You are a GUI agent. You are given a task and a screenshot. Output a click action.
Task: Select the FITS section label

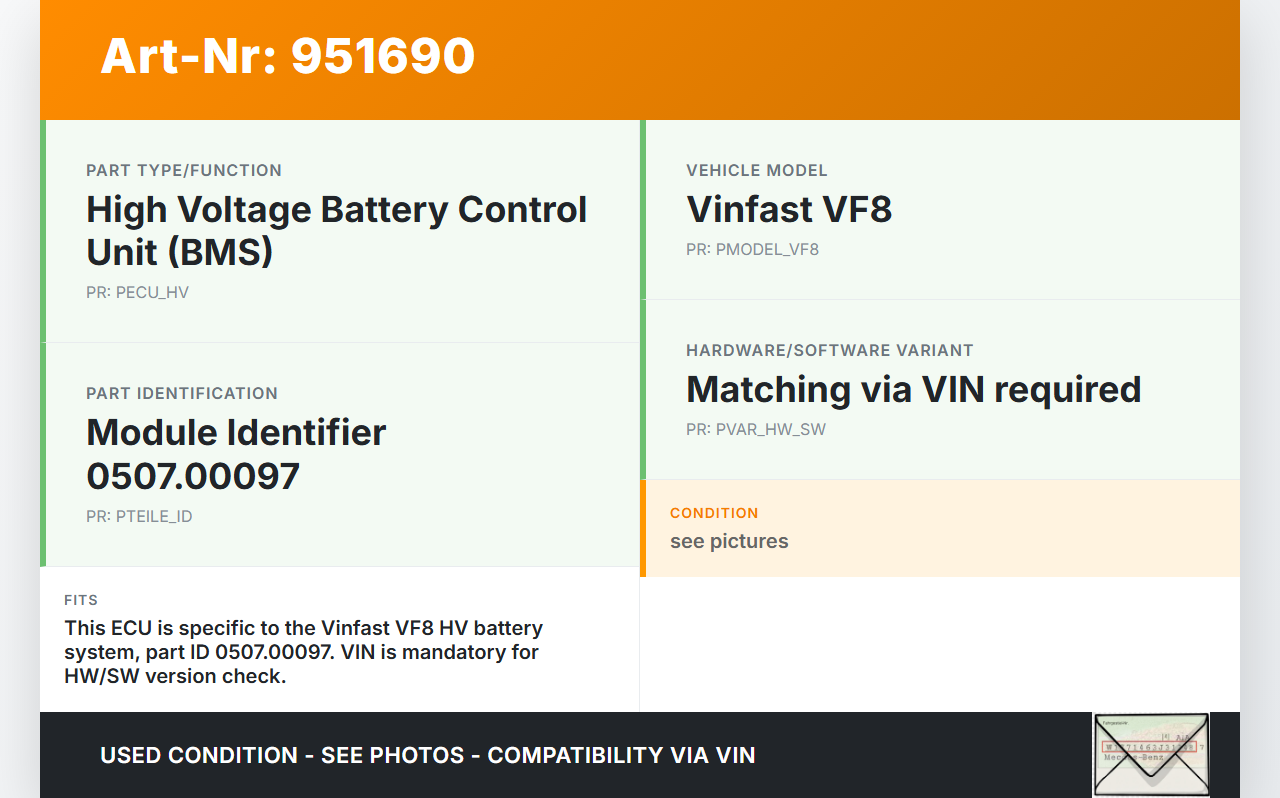(81, 600)
